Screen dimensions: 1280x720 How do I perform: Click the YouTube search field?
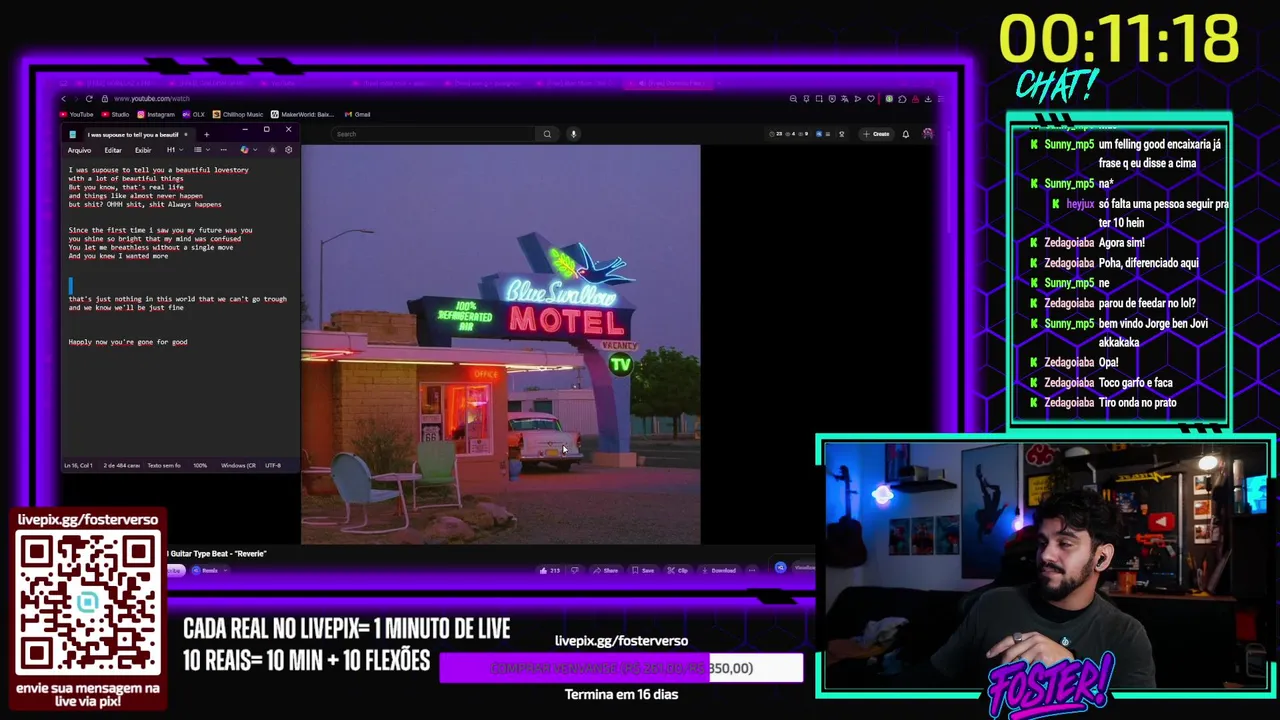pos(435,134)
